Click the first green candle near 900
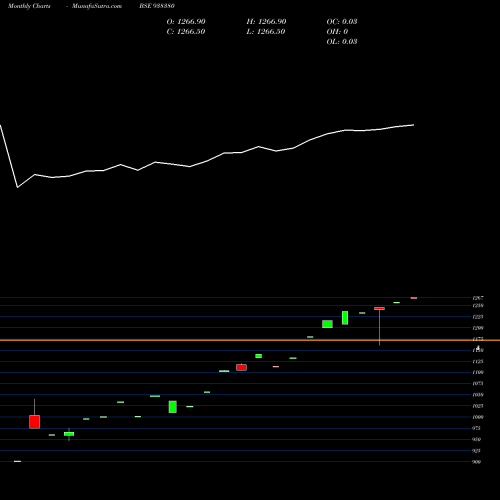The image size is (500, 500). pyautogui.click(x=17, y=461)
